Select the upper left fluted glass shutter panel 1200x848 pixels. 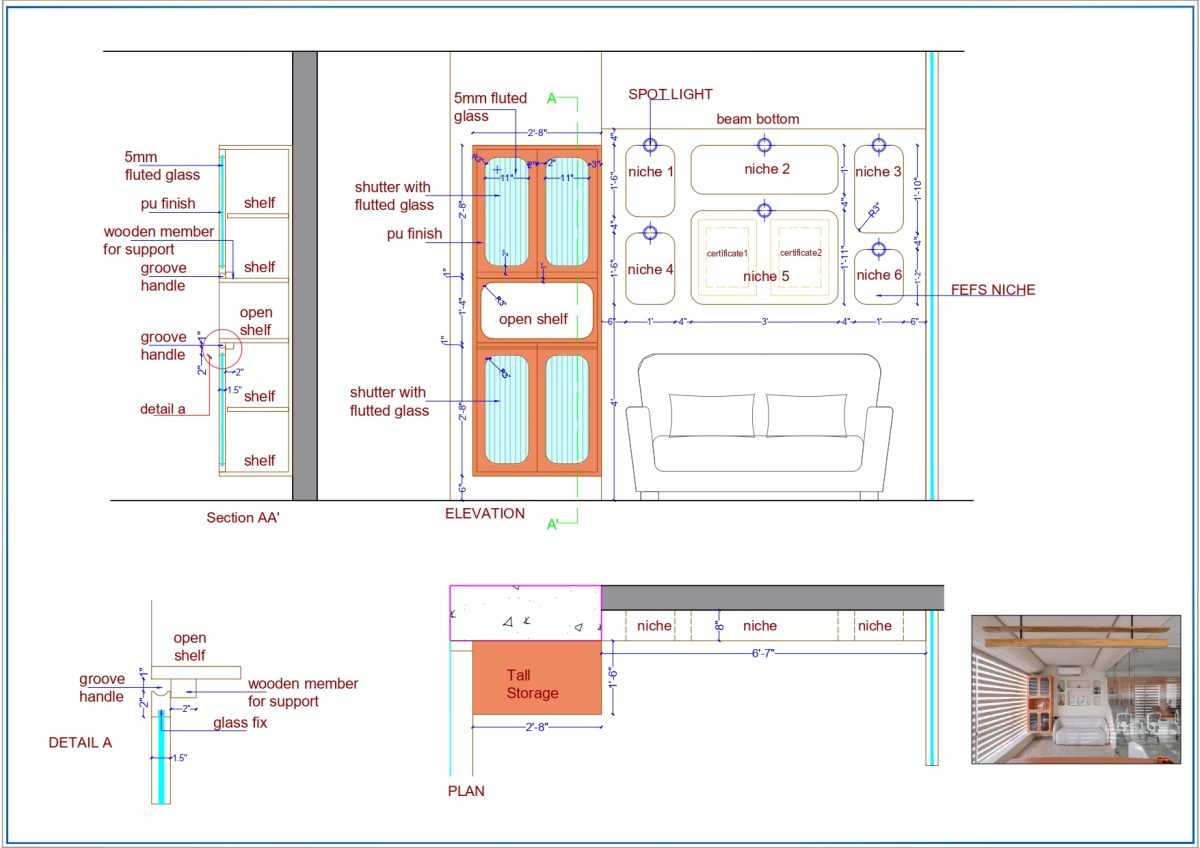pos(506,212)
